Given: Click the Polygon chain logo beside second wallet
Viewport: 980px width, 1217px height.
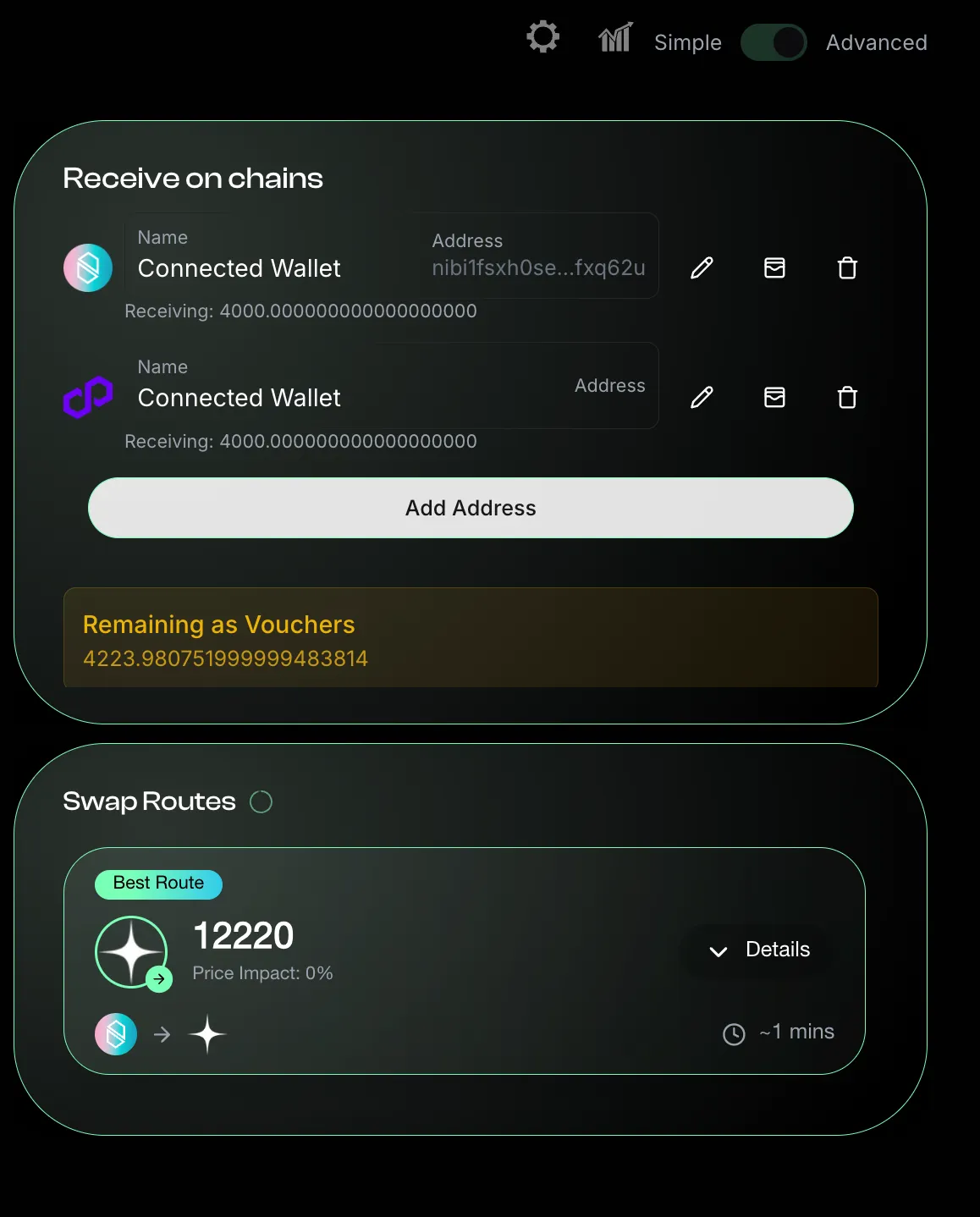Looking at the screenshot, I should [88, 398].
